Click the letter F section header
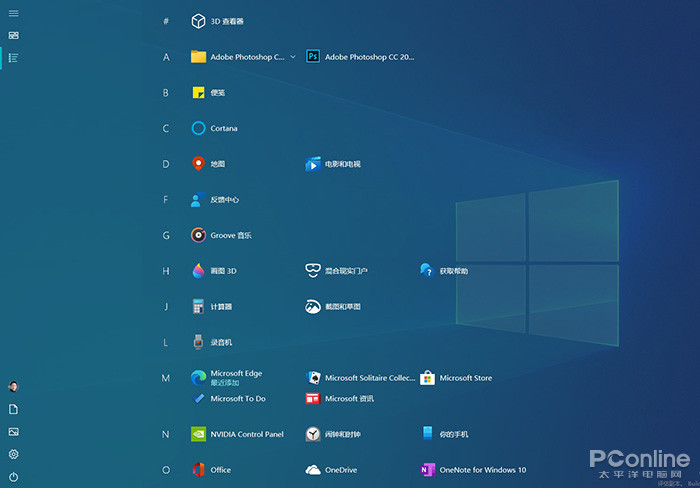 (x=166, y=200)
